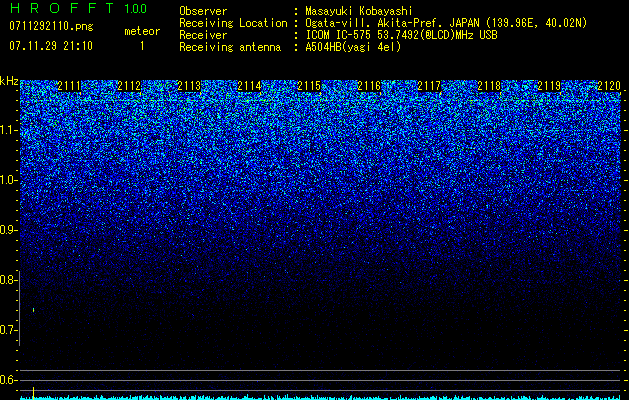The height and width of the screenshot is (400, 629).
Task: Click the 2114 time marker
Action: pyautogui.click(x=249, y=86)
